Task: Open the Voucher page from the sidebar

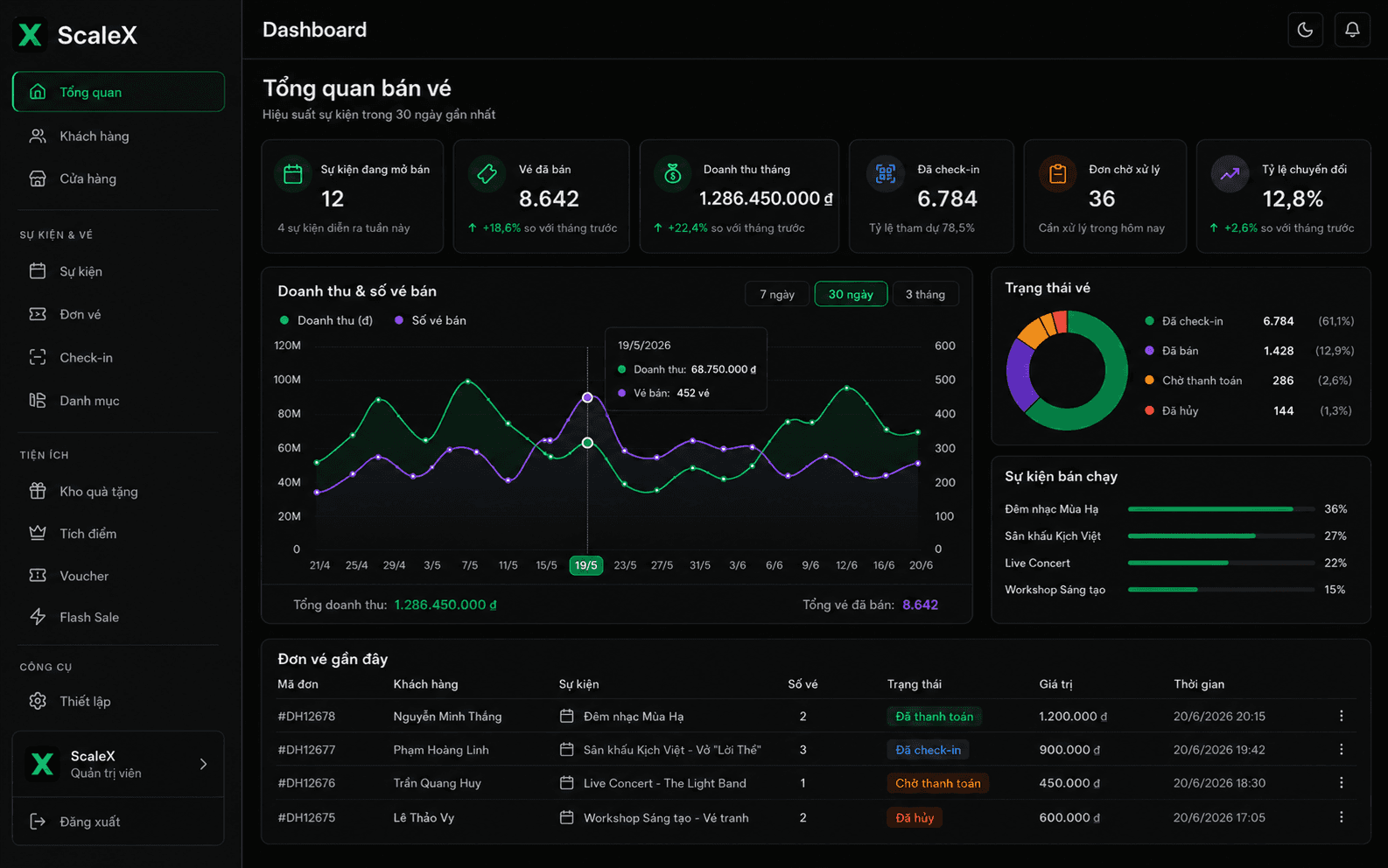Action: click(118, 576)
